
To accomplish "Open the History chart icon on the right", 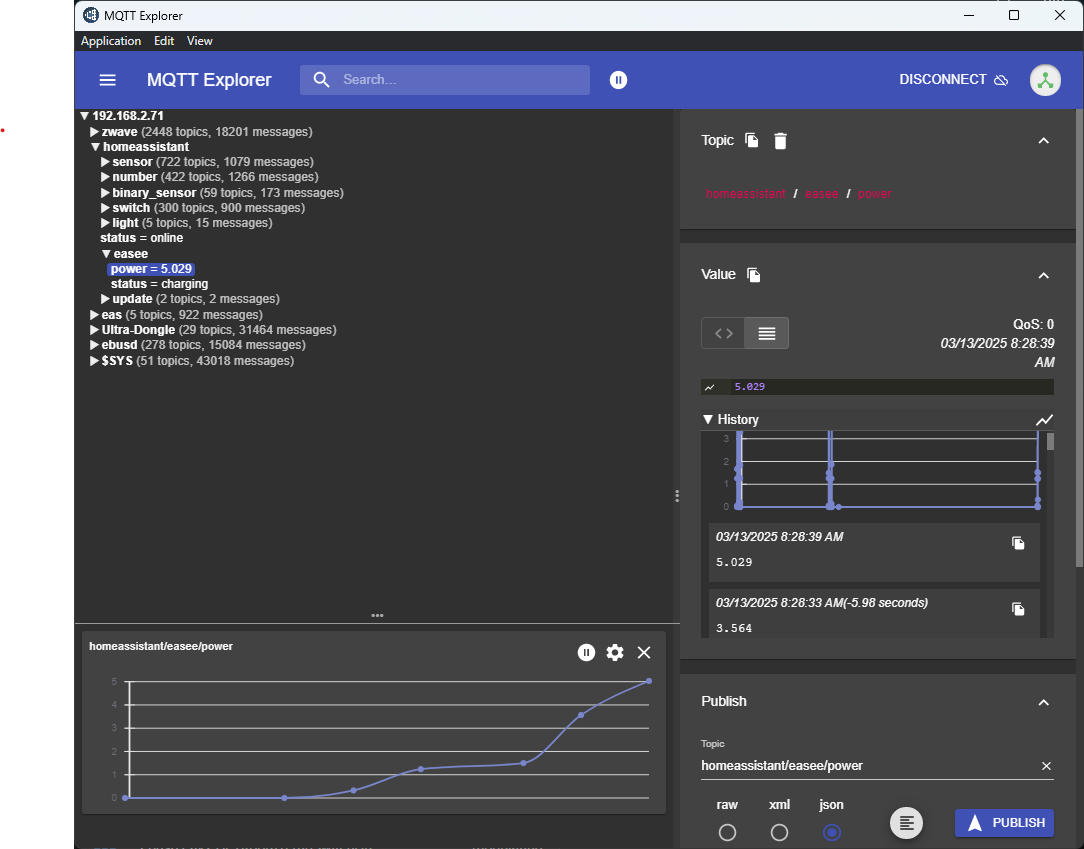I will (1044, 420).
